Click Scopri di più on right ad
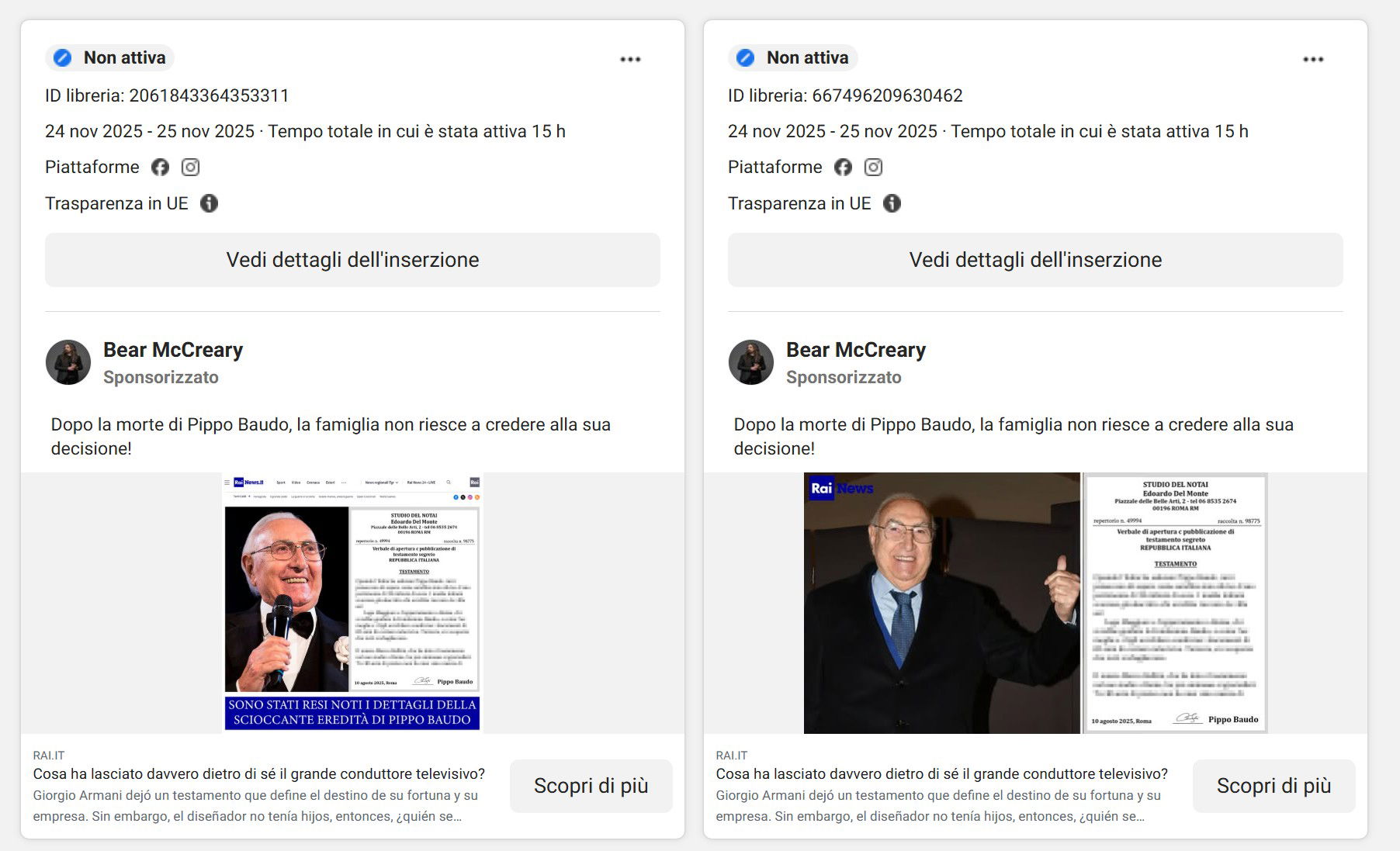Screen dimensions: 1400x851 click(x=1274, y=786)
